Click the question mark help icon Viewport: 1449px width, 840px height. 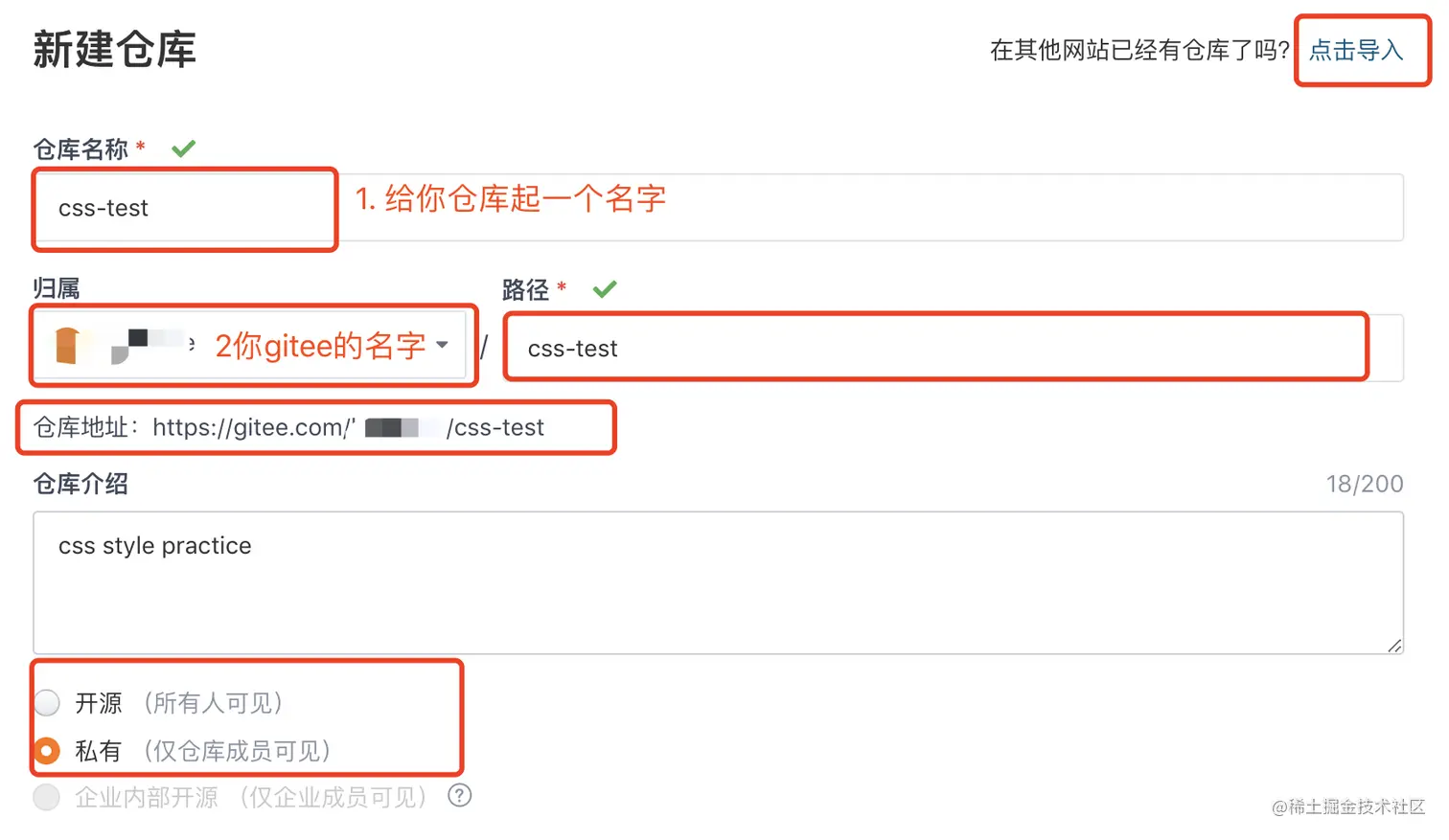(460, 796)
